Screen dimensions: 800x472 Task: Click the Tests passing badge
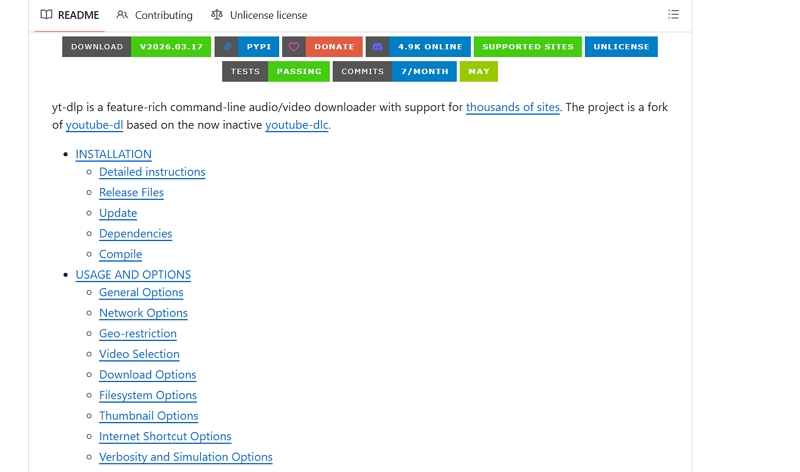coord(276,71)
